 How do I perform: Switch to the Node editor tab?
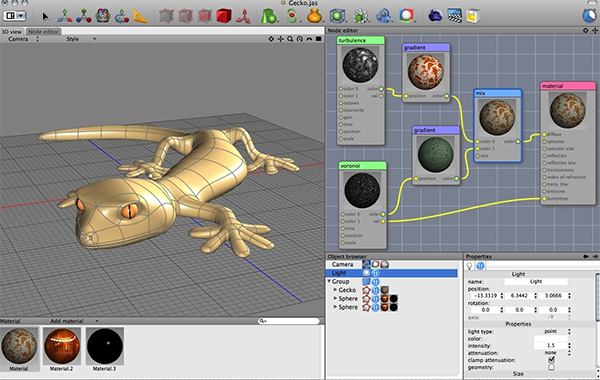pyautogui.click(x=44, y=31)
